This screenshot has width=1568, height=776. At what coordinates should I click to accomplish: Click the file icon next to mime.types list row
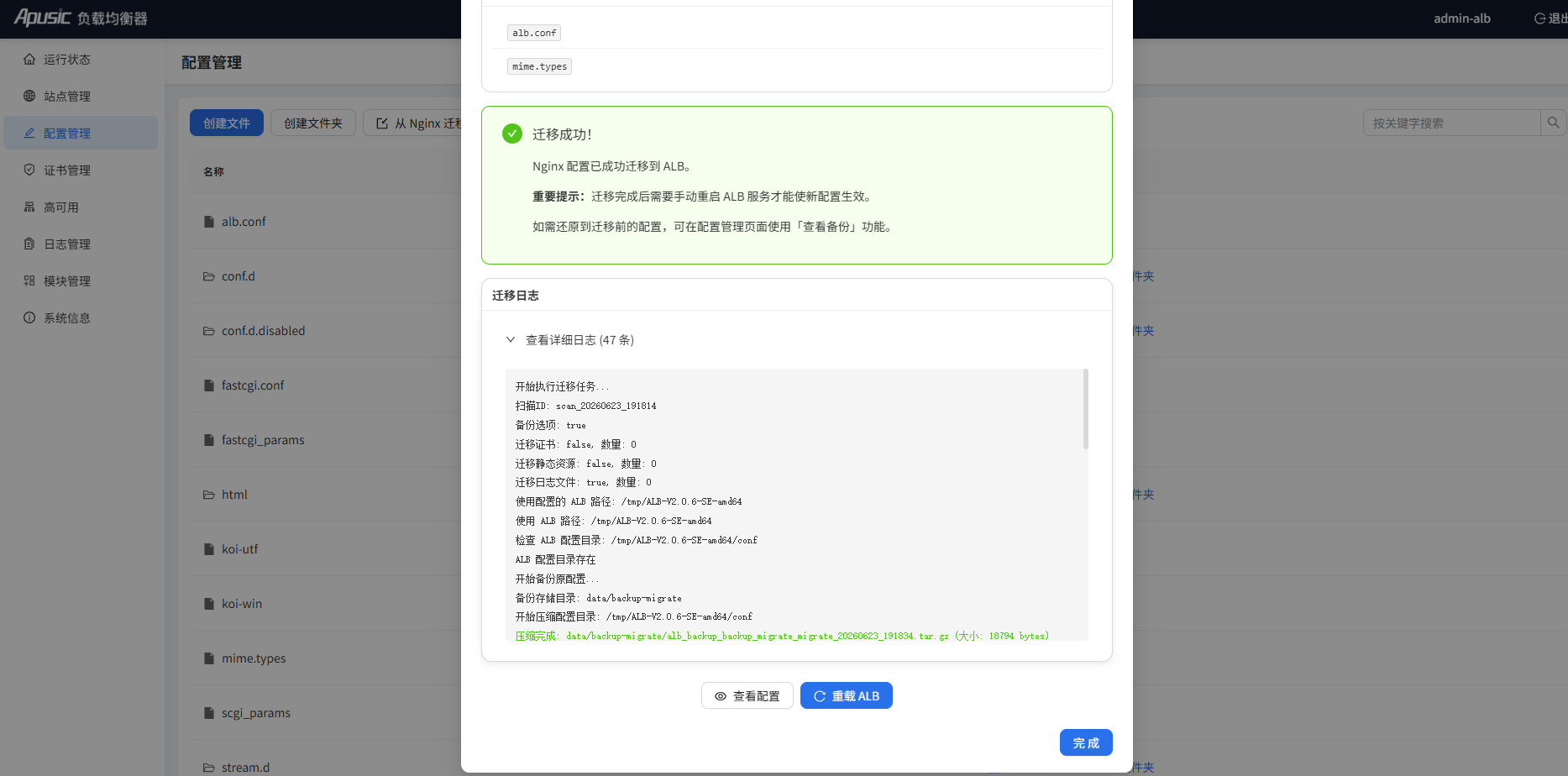pyautogui.click(x=209, y=658)
